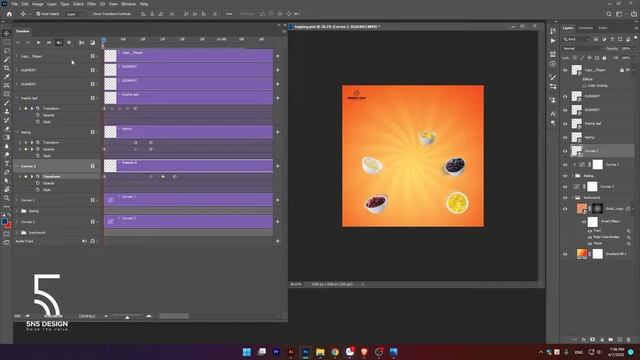Open the Actions panel play icon
Viewport: 640px width, 360px height.
(x=553, y=41)
